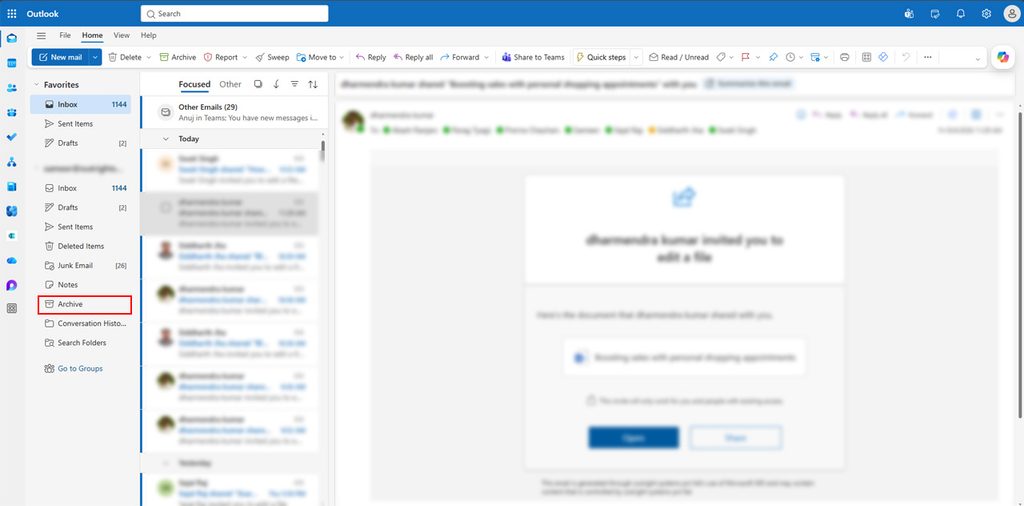Viewport: 1024px width, 506px height.
Task: Open the message list filter icon
Action: click(x=295, y=84)
